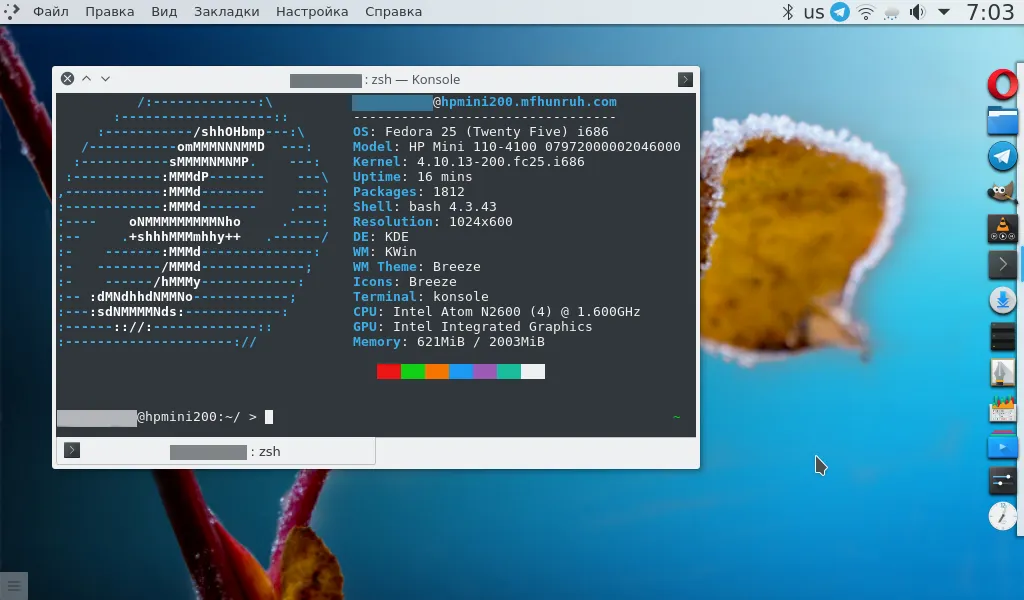Click the white color block in terminal

533,371
